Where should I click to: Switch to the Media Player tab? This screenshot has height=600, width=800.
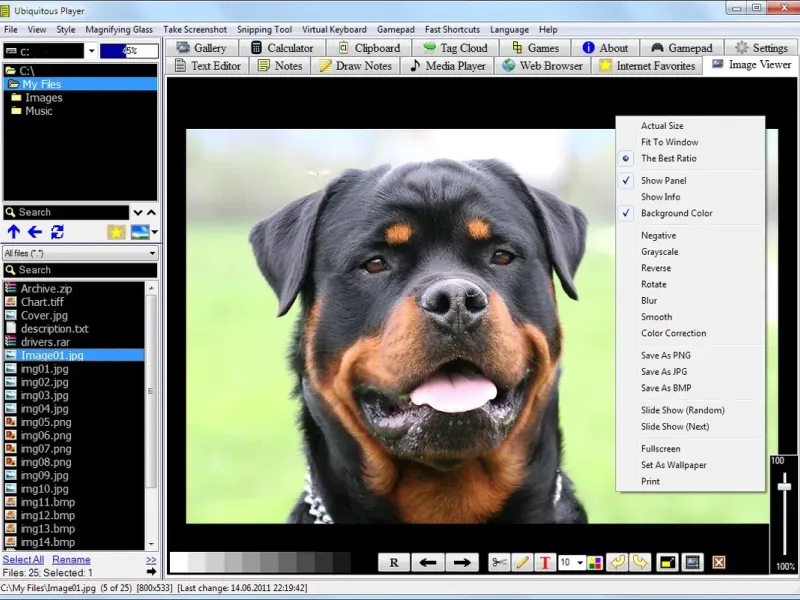tap(447, 66)
